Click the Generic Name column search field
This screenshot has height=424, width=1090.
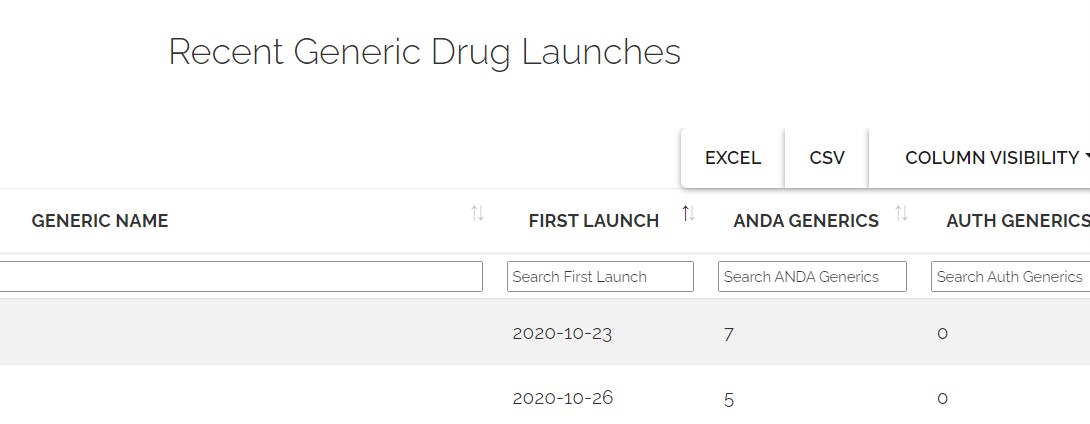(x=240, y=277)
